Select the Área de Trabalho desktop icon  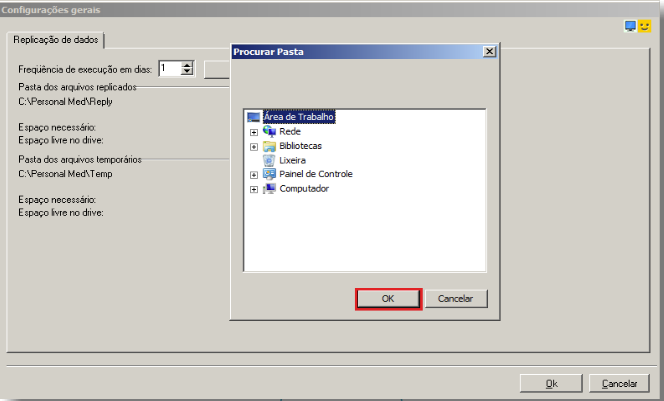pos(253,117)
